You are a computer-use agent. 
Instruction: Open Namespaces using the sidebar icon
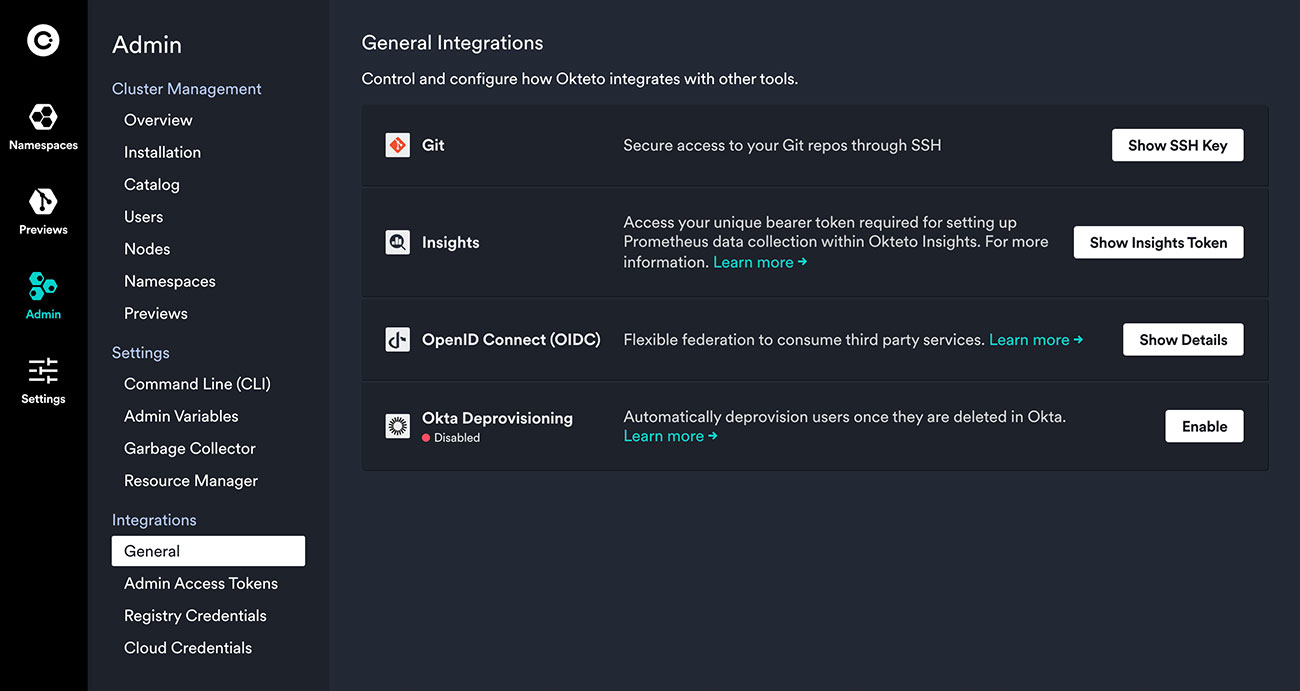(42, 120)
